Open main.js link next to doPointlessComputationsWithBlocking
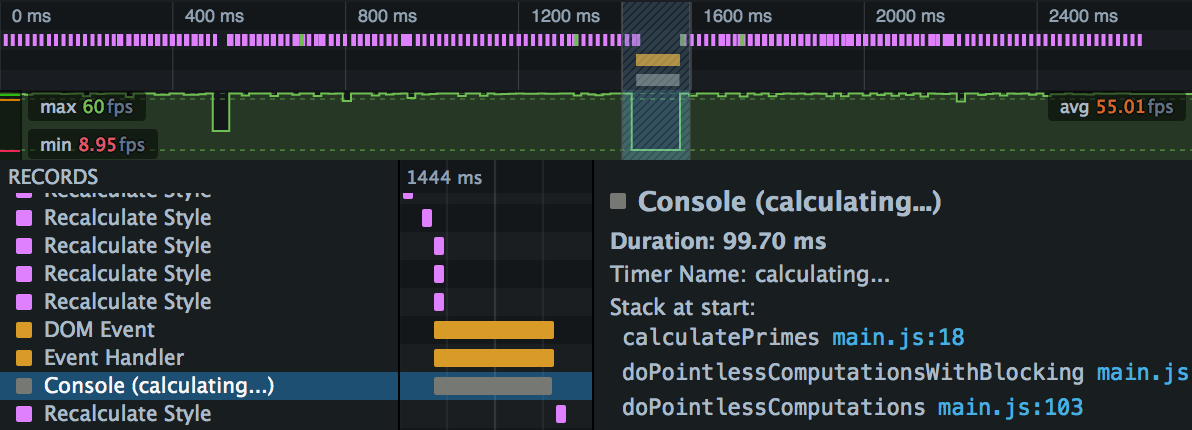The width and height of the screenshot is (1192, 430). click(x=1142, y=373)
